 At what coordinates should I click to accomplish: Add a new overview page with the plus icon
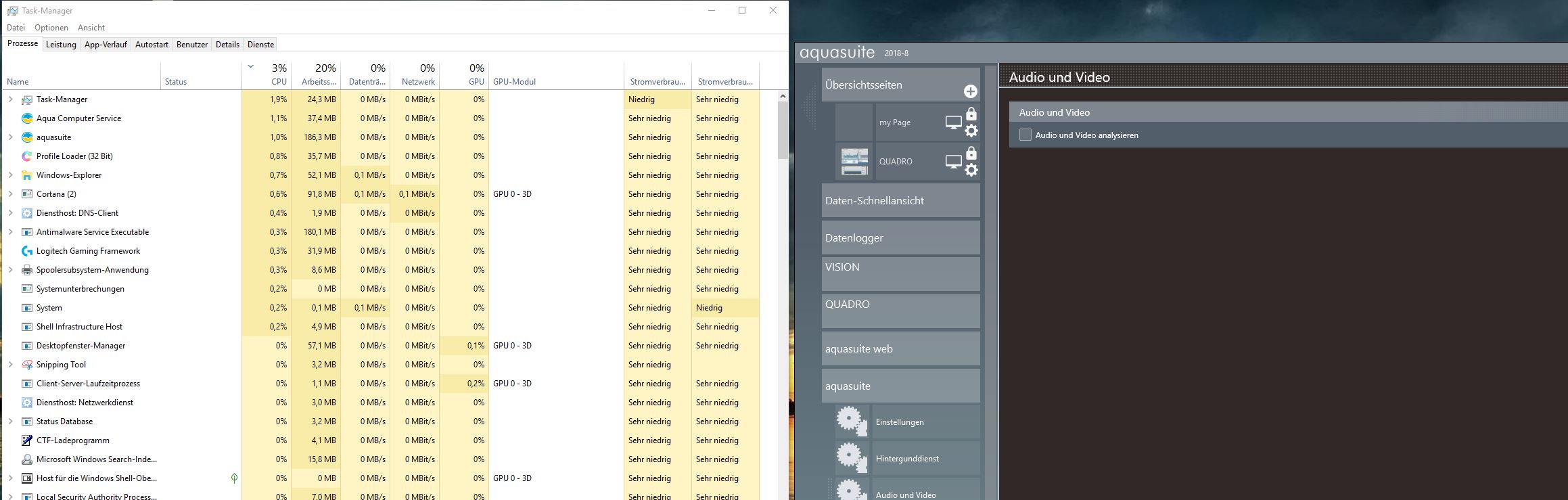(971, 91)
